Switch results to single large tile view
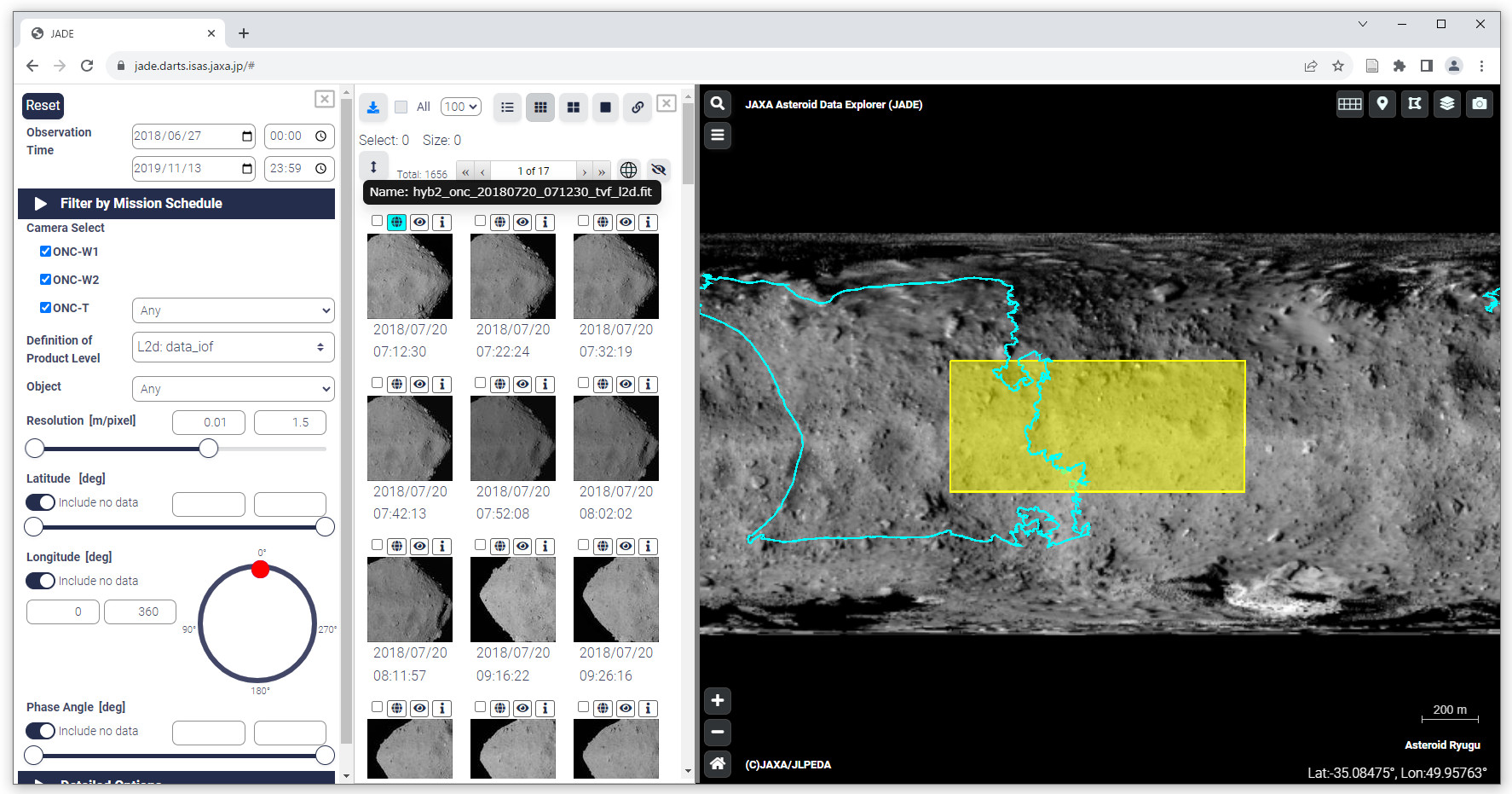1512x794 pixels. 605,107
